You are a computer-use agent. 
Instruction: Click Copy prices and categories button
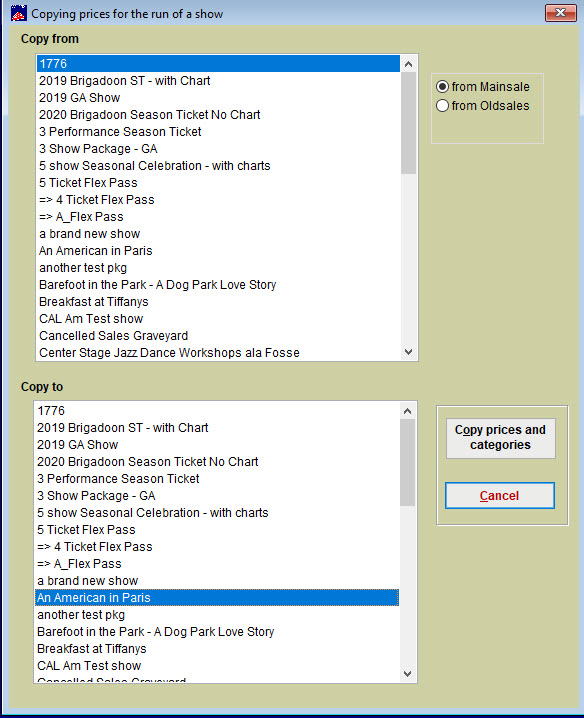pos(500,438)
